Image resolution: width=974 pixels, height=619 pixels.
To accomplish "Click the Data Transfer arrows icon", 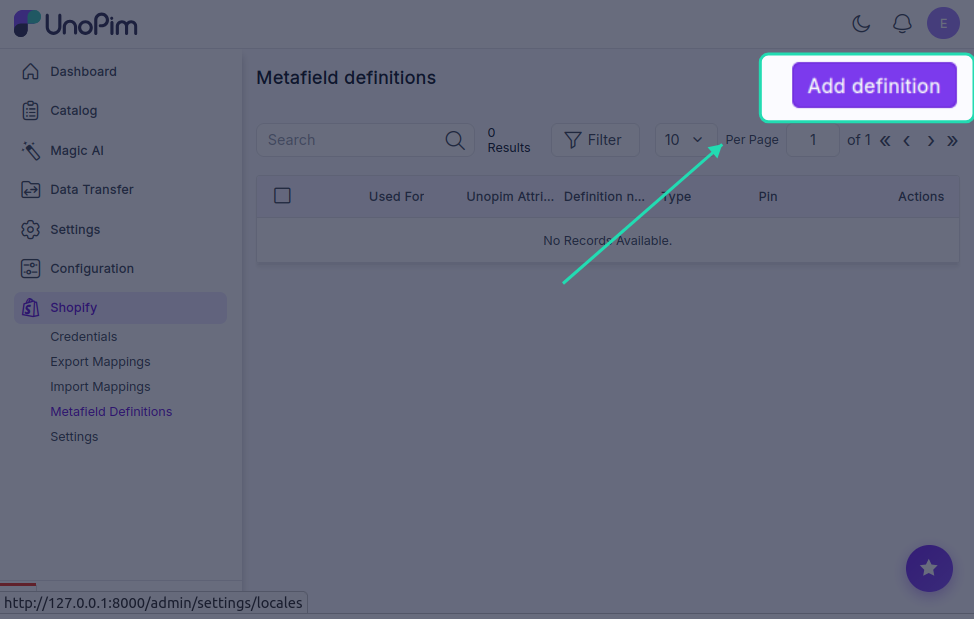I will click(30, 189).
